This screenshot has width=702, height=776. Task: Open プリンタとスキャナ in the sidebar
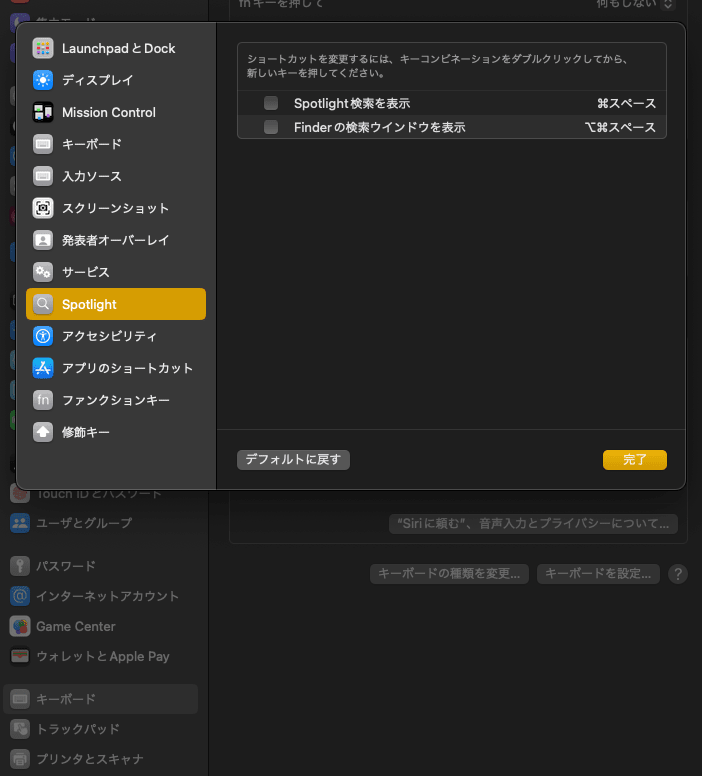[100, 759]
